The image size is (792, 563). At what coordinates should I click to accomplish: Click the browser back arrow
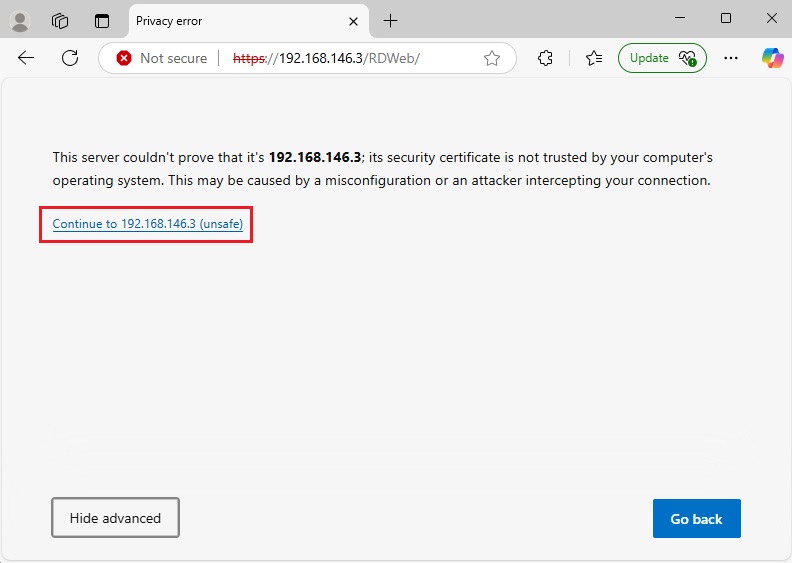pos(26,58)
